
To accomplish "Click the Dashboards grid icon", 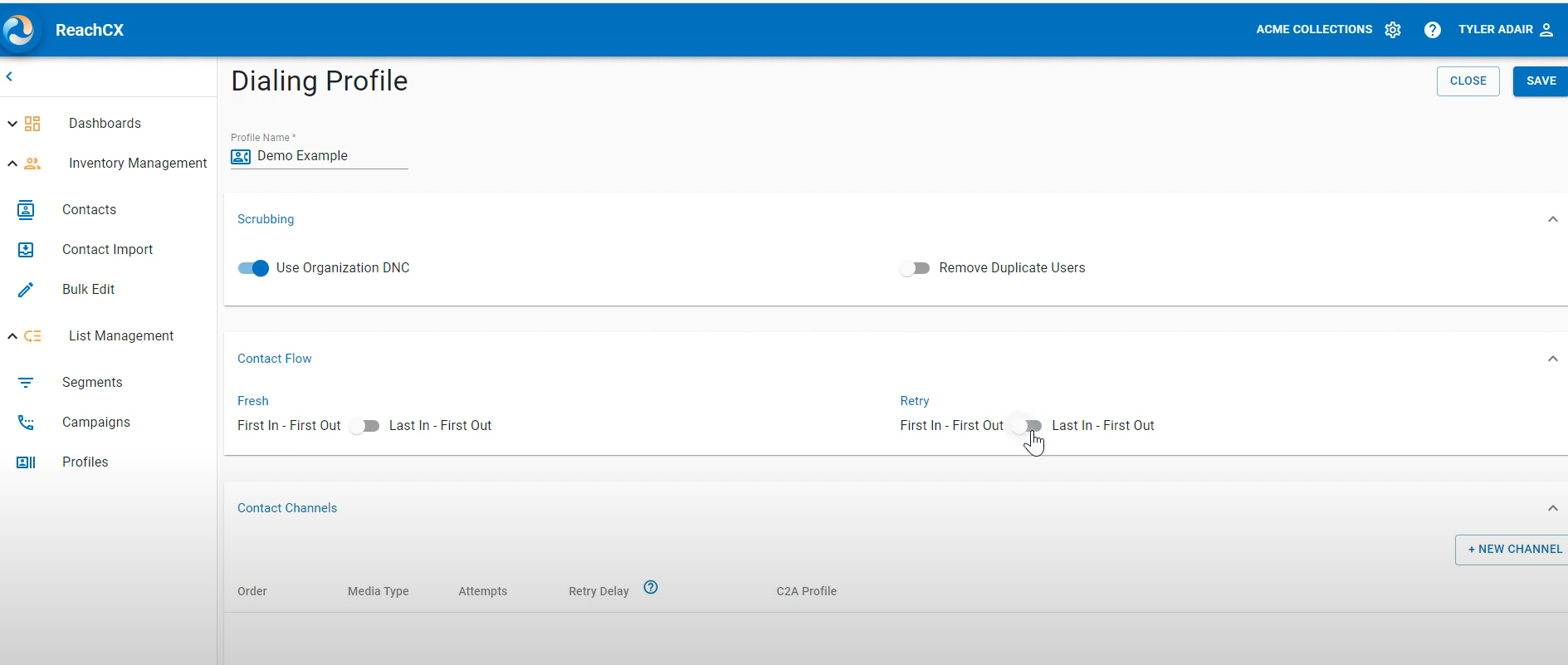I will click(32, 124).
